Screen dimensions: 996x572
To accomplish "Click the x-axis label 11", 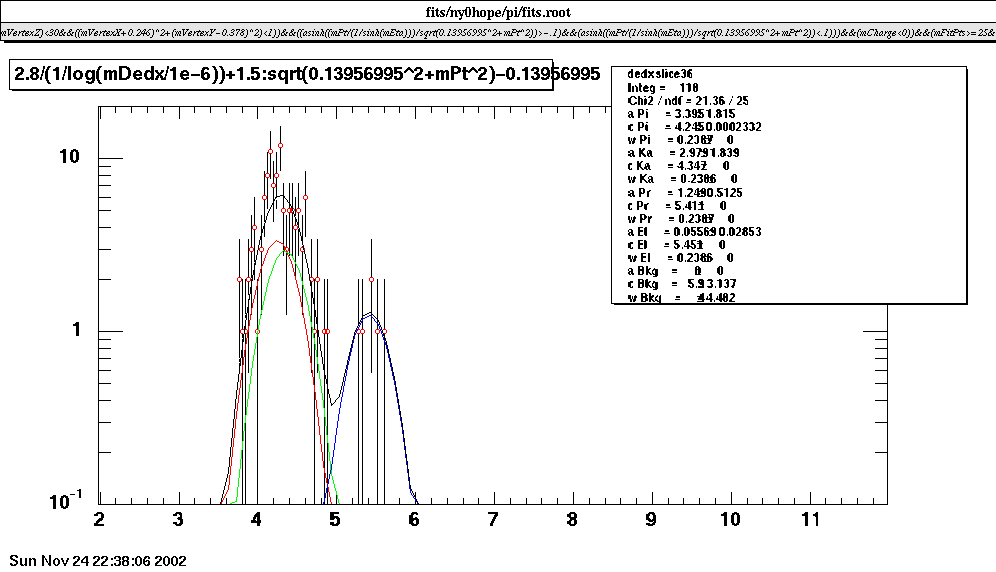I will click(809, 521).
